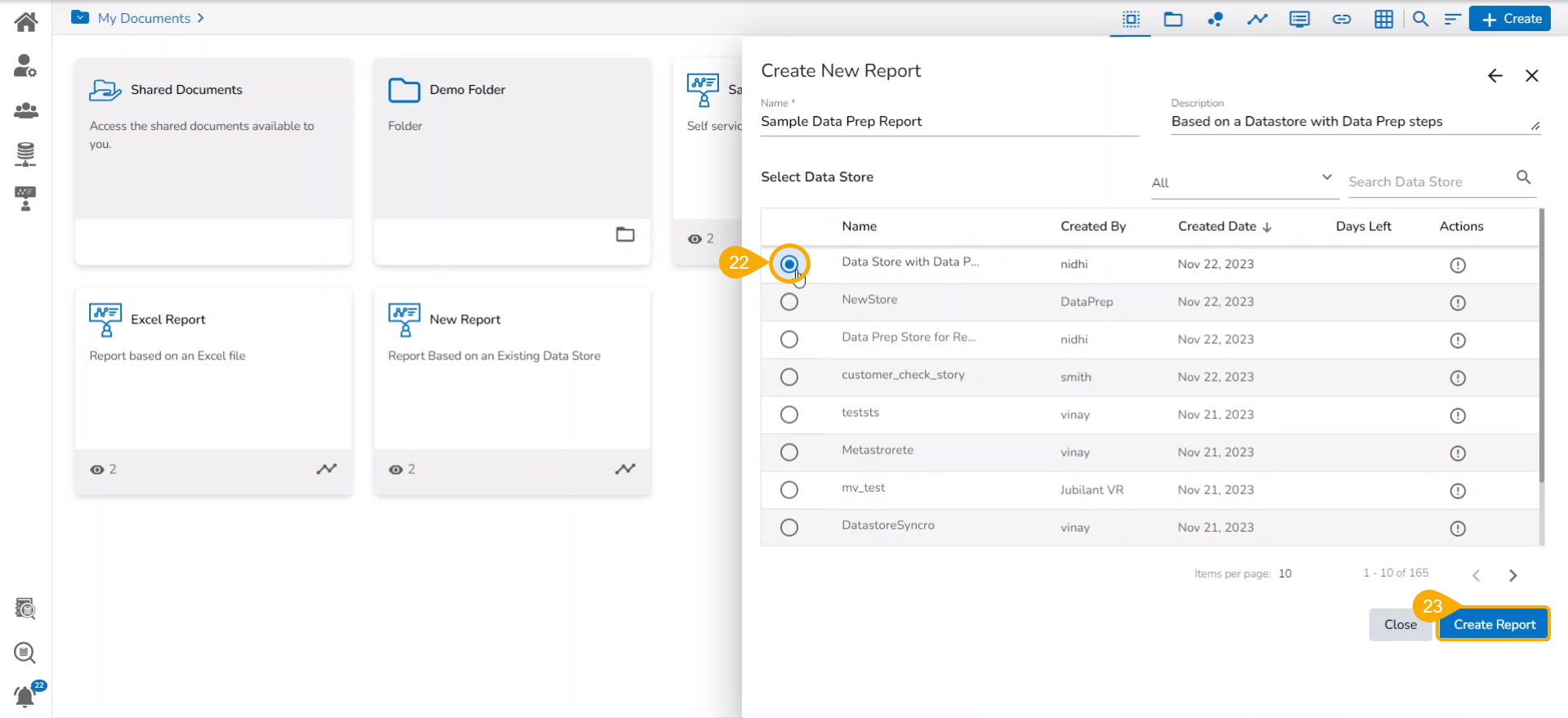Click the info icon for NewStore row

tap(1457, 302)
